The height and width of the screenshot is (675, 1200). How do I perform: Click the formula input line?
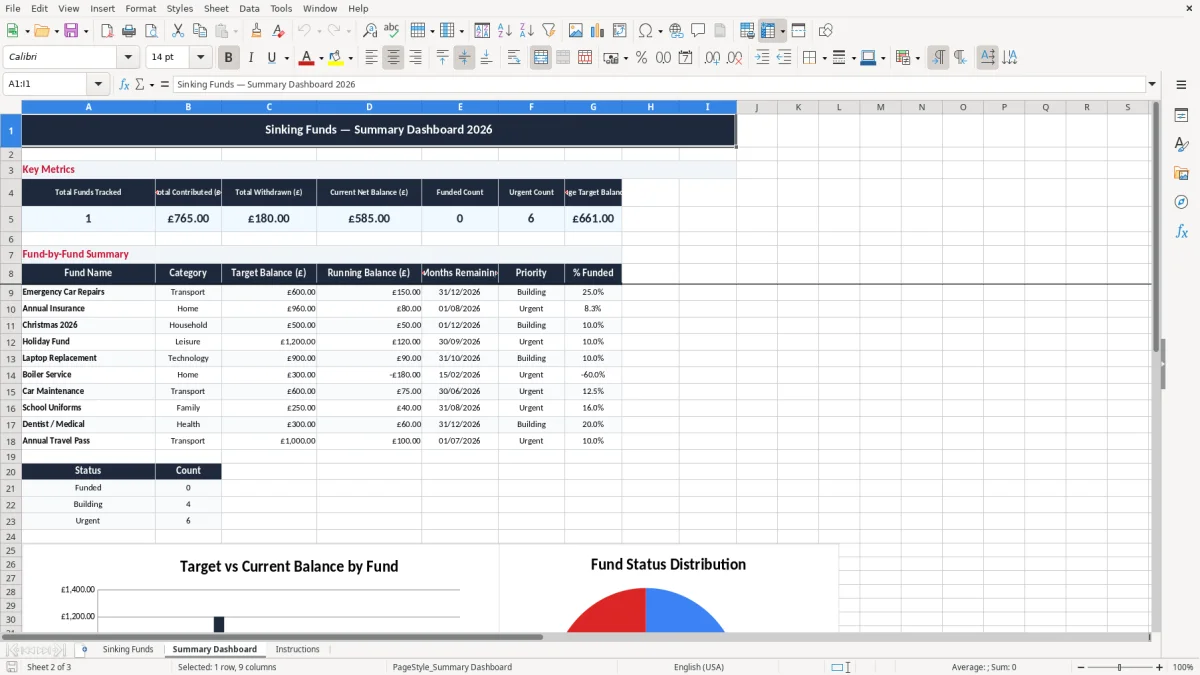[659, 85]
